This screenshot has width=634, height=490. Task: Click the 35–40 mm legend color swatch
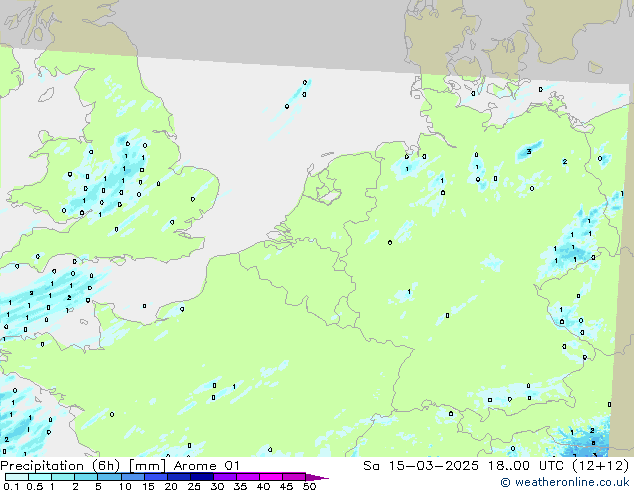tap(248, 477)
